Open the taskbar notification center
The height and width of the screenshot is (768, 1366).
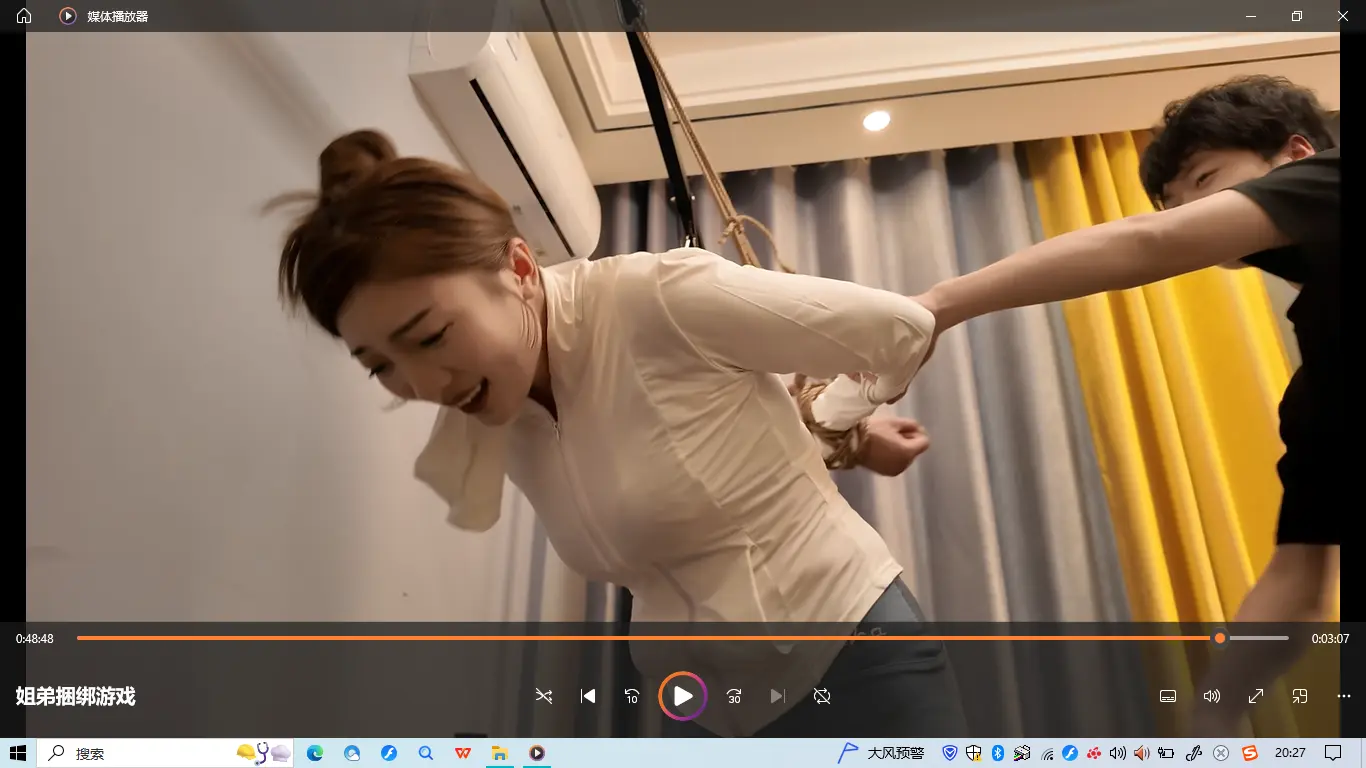(1333, 753)
